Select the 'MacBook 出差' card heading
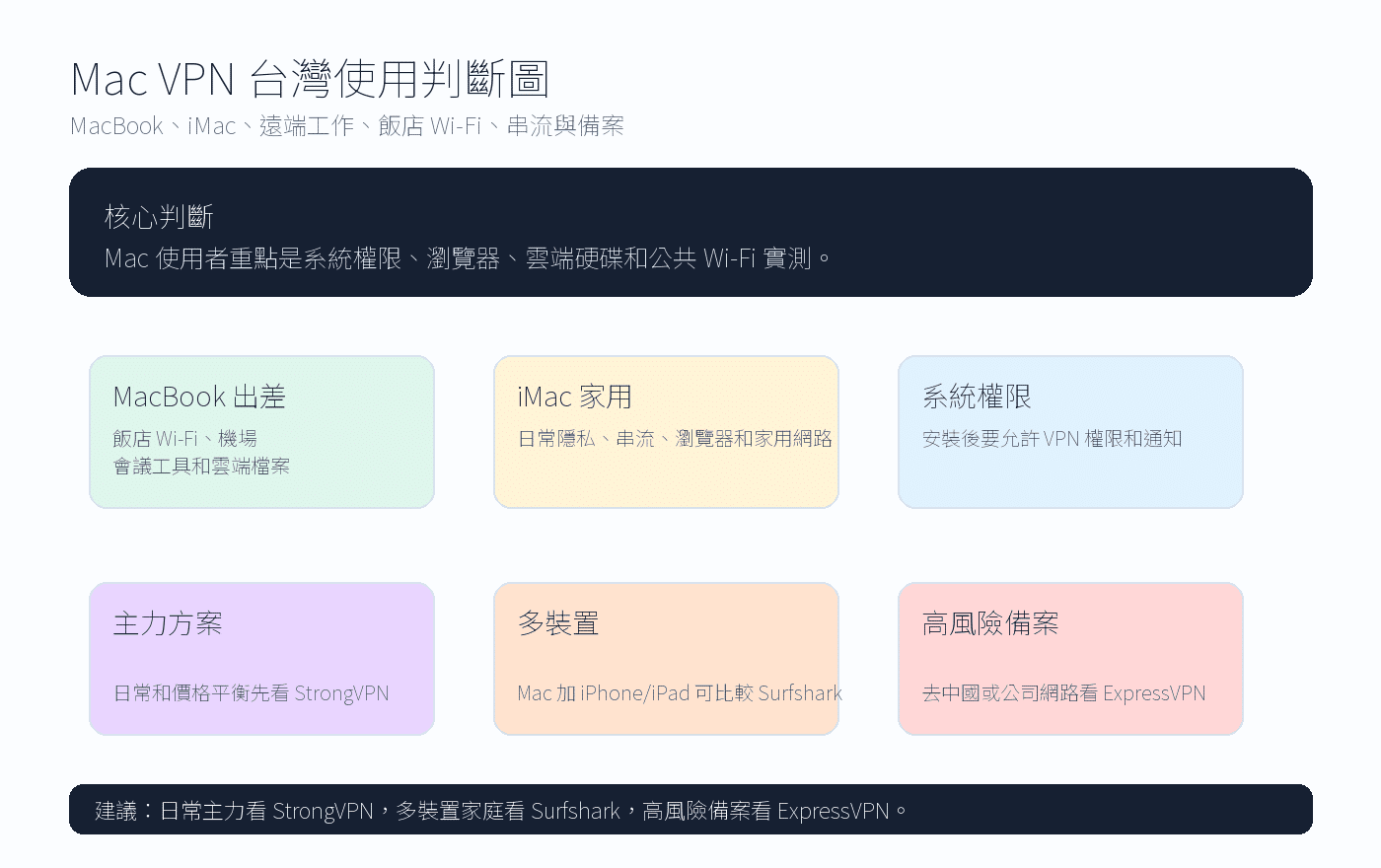 pos(199,397)
